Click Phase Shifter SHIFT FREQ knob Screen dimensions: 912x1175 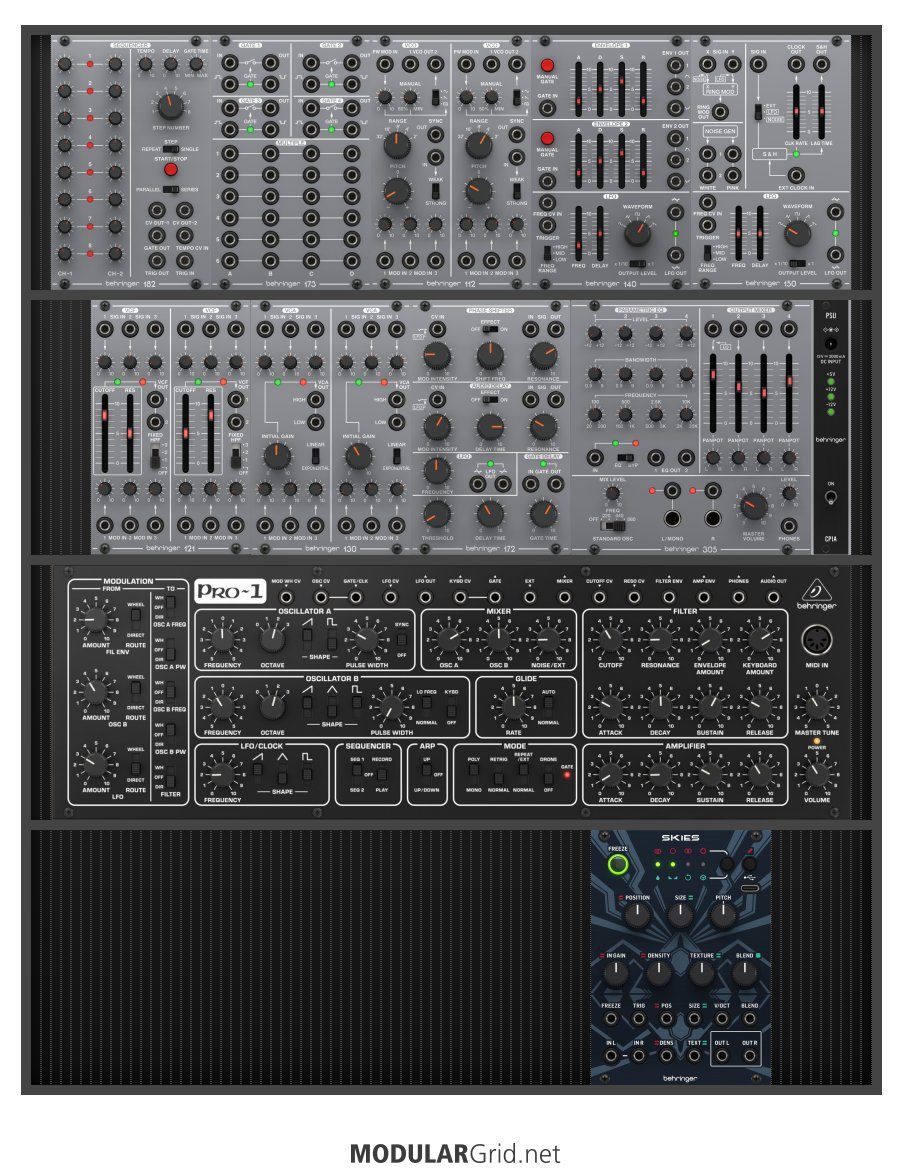click(x=490, y=356)
